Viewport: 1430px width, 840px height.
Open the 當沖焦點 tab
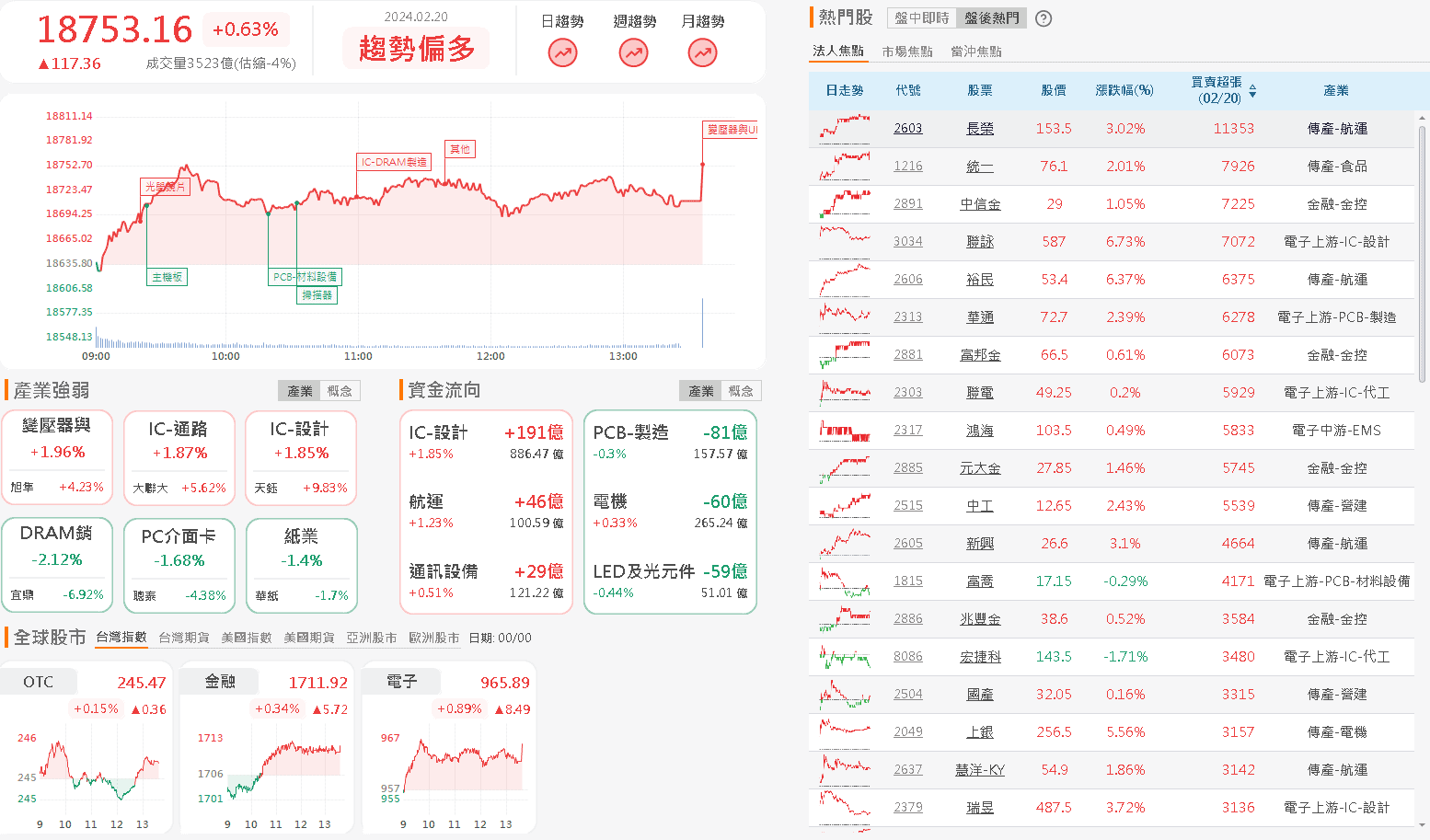976,52
